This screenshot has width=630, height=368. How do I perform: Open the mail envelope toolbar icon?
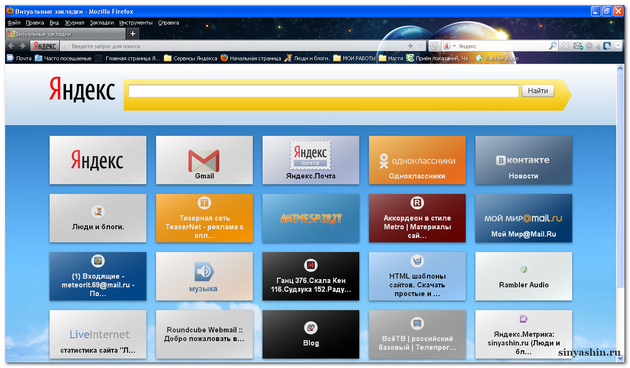coord(578,46)
